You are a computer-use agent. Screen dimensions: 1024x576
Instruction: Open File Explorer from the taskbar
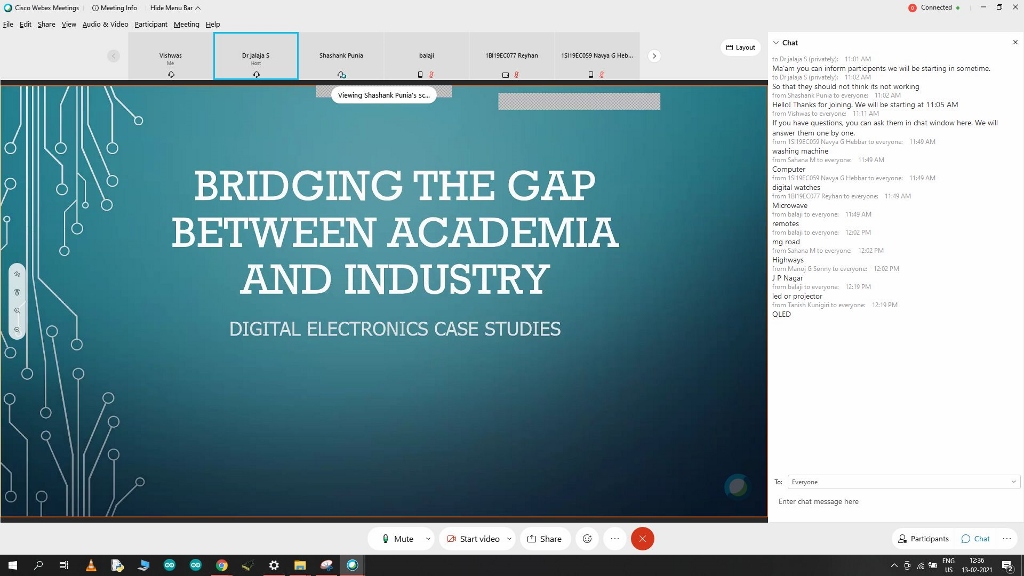300,566
